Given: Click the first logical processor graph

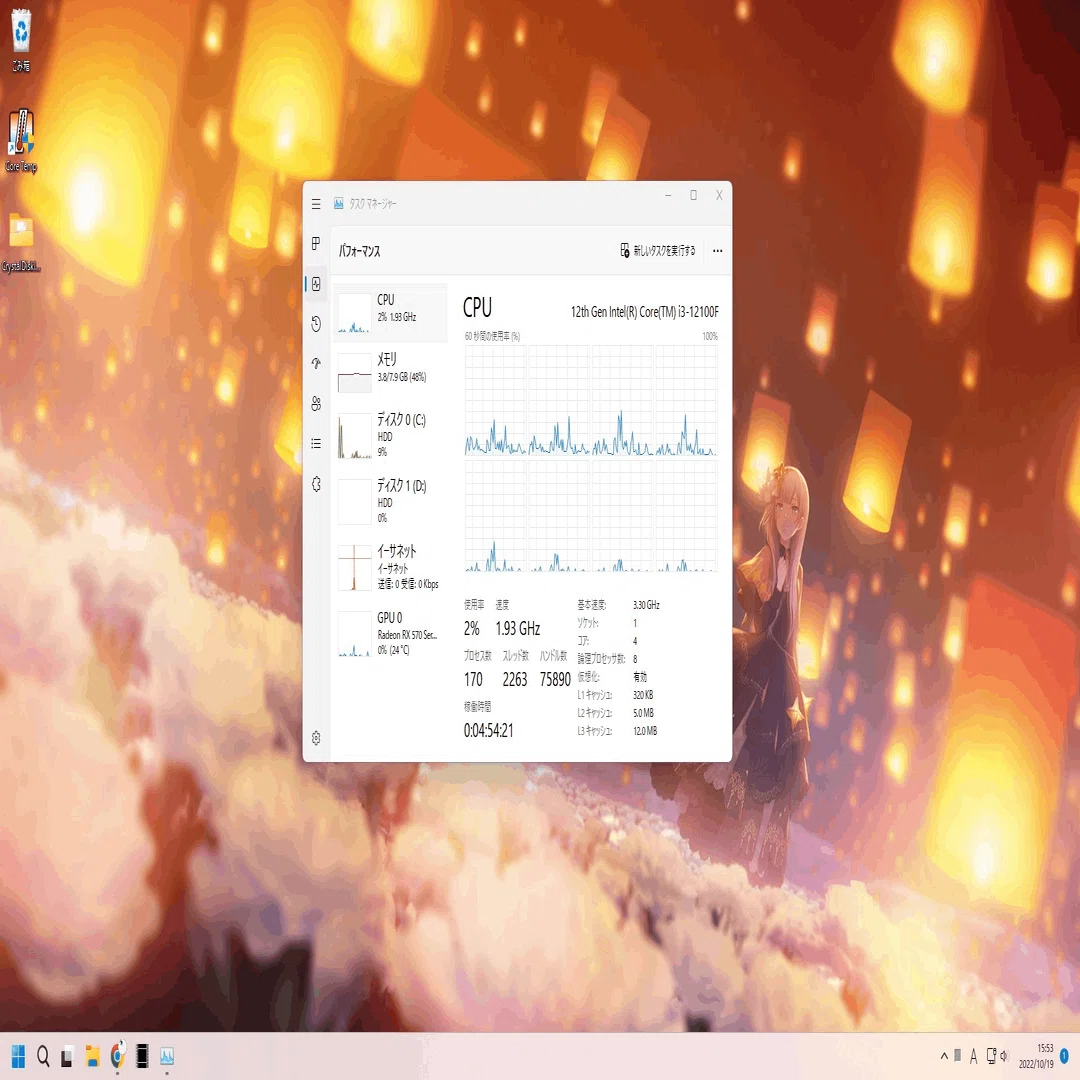Looking at the screenshot, I should click(x=495, y=400).
